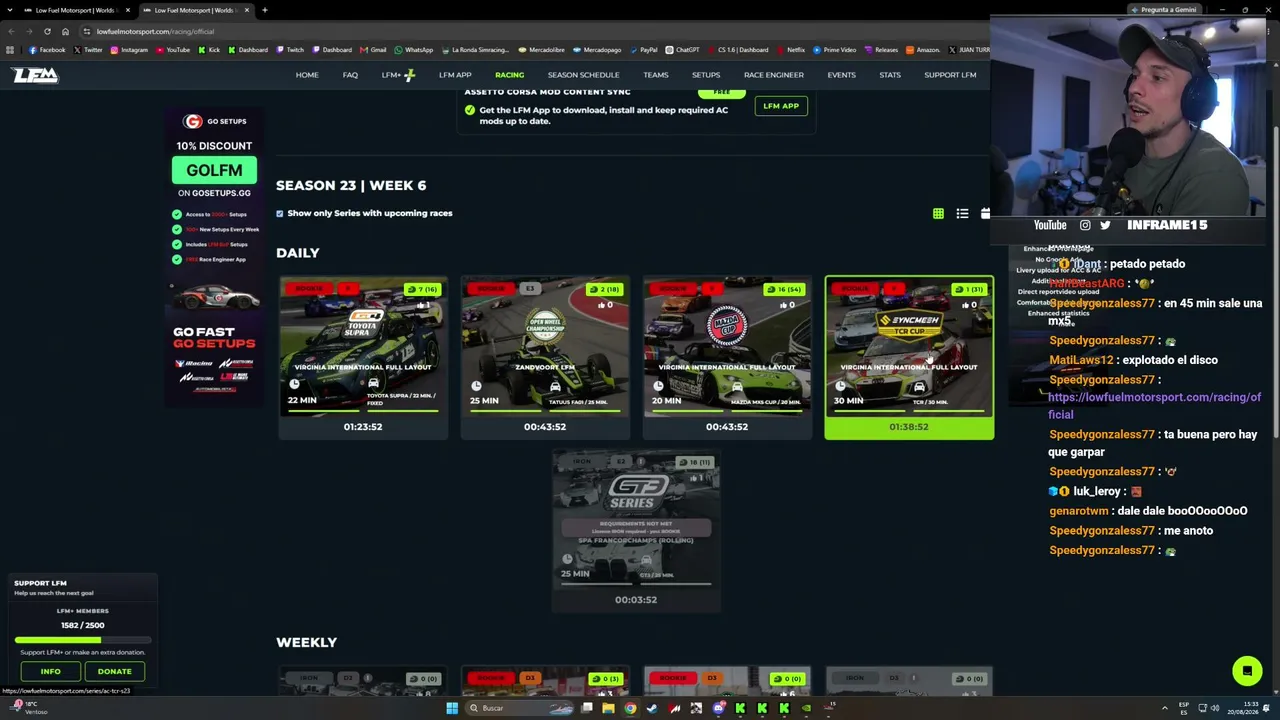1280x720 pixels.
Task: Open the Netflix bookmark
Action: click(x=791, y=50)
